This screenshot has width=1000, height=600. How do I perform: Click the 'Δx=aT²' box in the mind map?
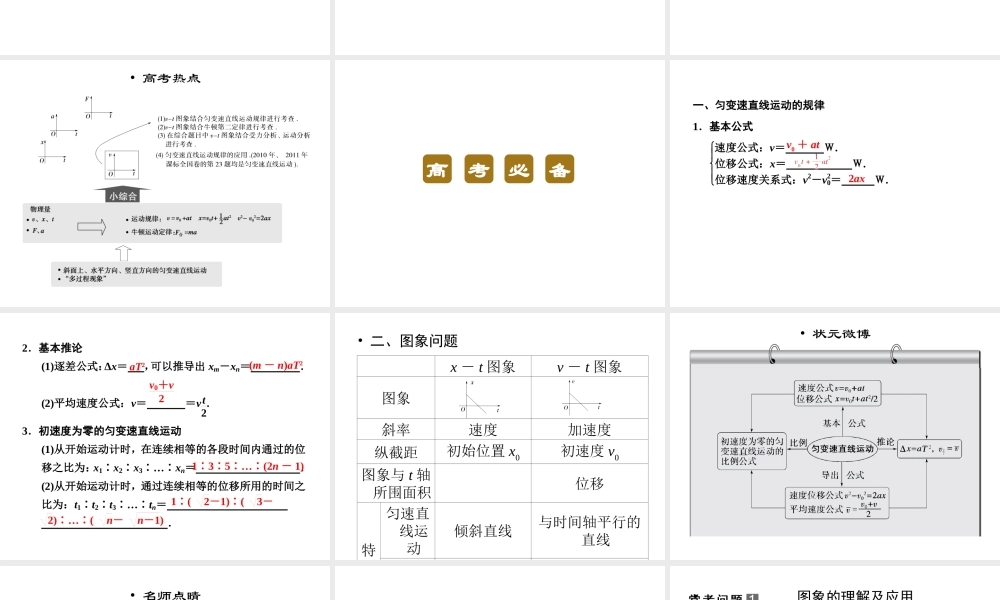click(929, 449)
